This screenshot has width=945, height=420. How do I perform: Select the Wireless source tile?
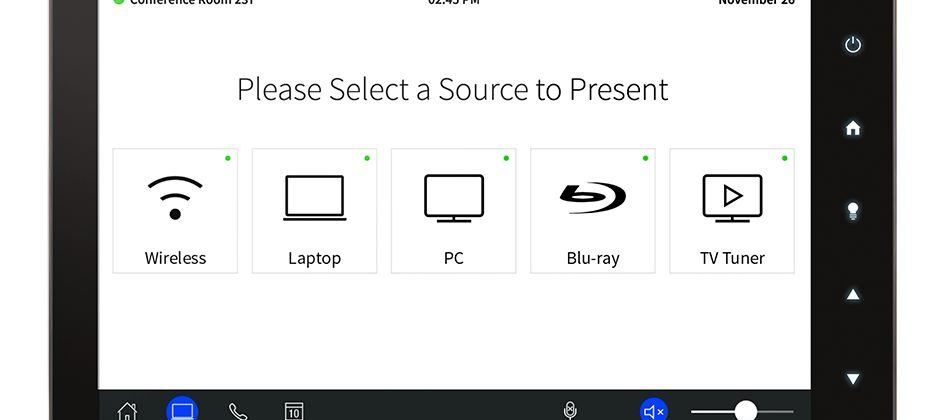pos(175,211)
